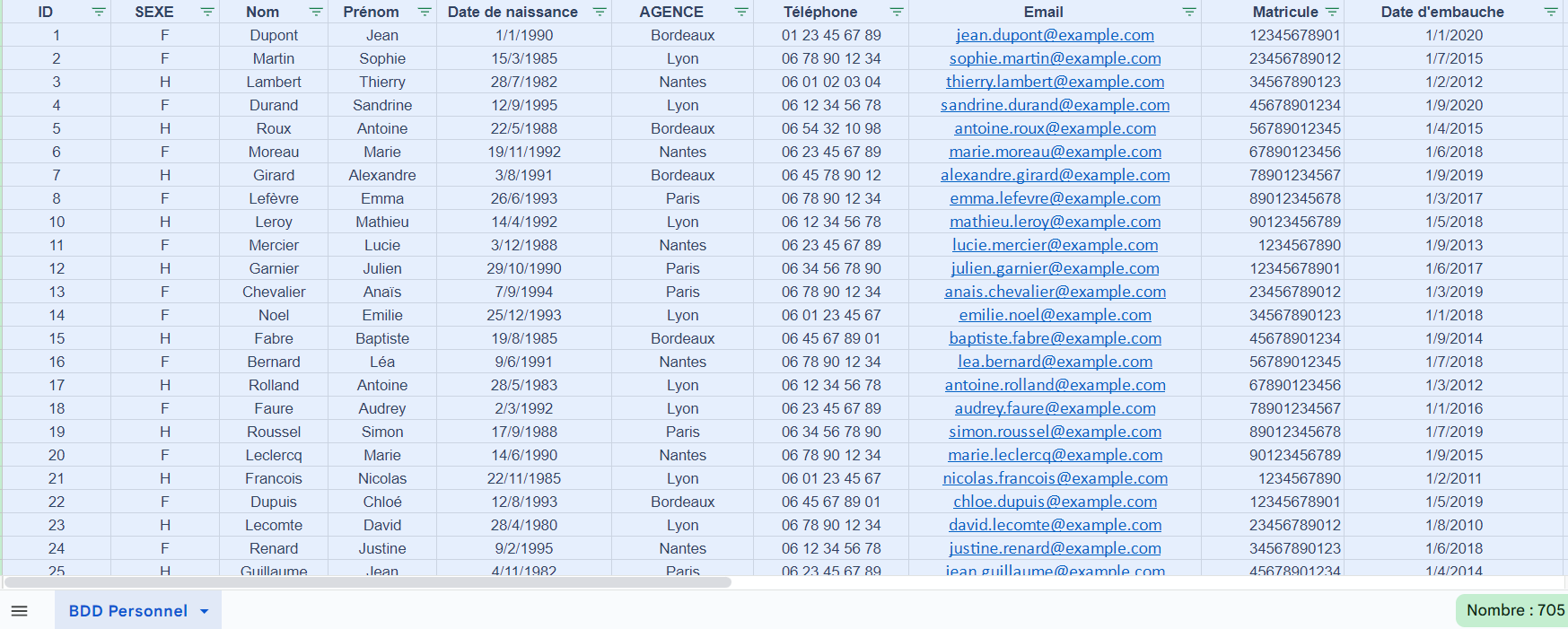Select AGENCE cell for Lefèvre row
Image resolution: width=1568 pixels, height=629 pixels.
point(683,198)
